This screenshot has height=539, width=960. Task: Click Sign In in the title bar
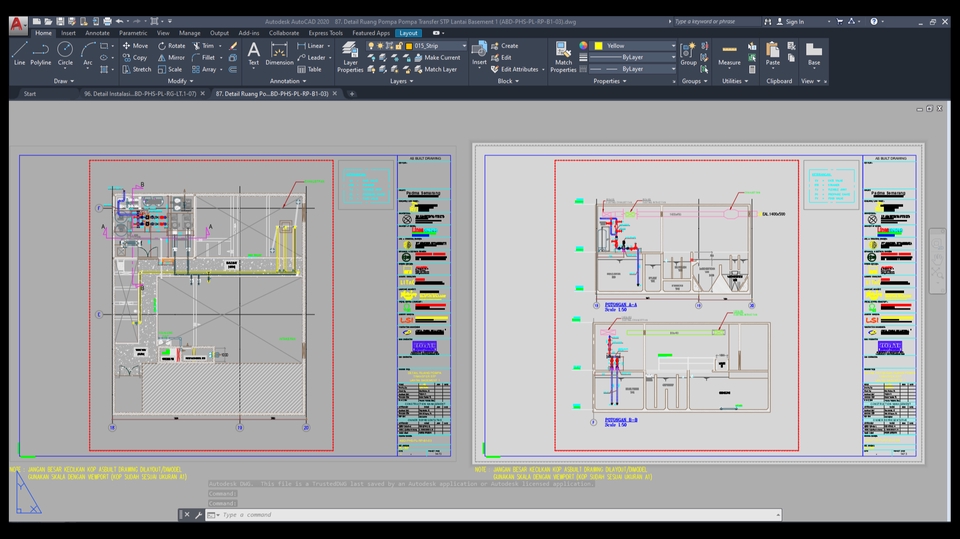[794, 21]
